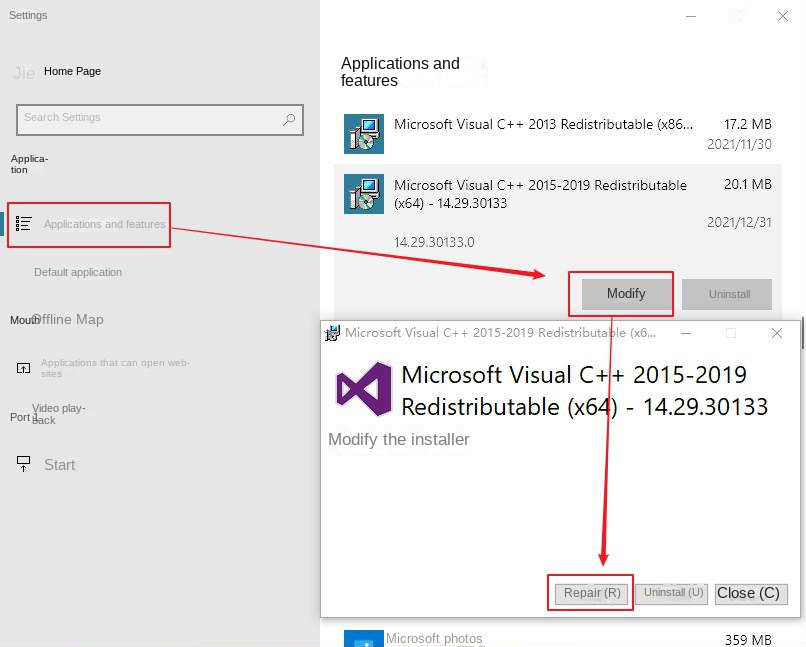
Task: Click the Uninstall button beside Modify
Action: 727,294
